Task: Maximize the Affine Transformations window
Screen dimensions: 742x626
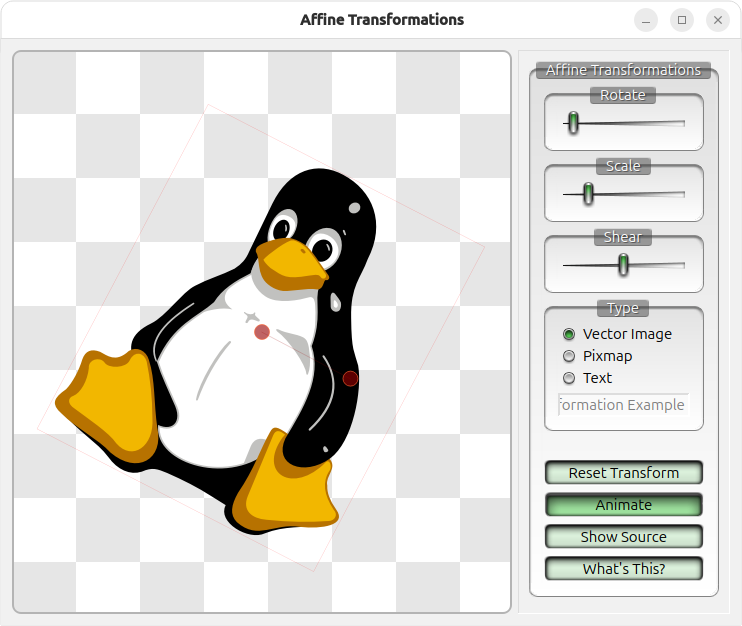Action: [x=682, y=20]
